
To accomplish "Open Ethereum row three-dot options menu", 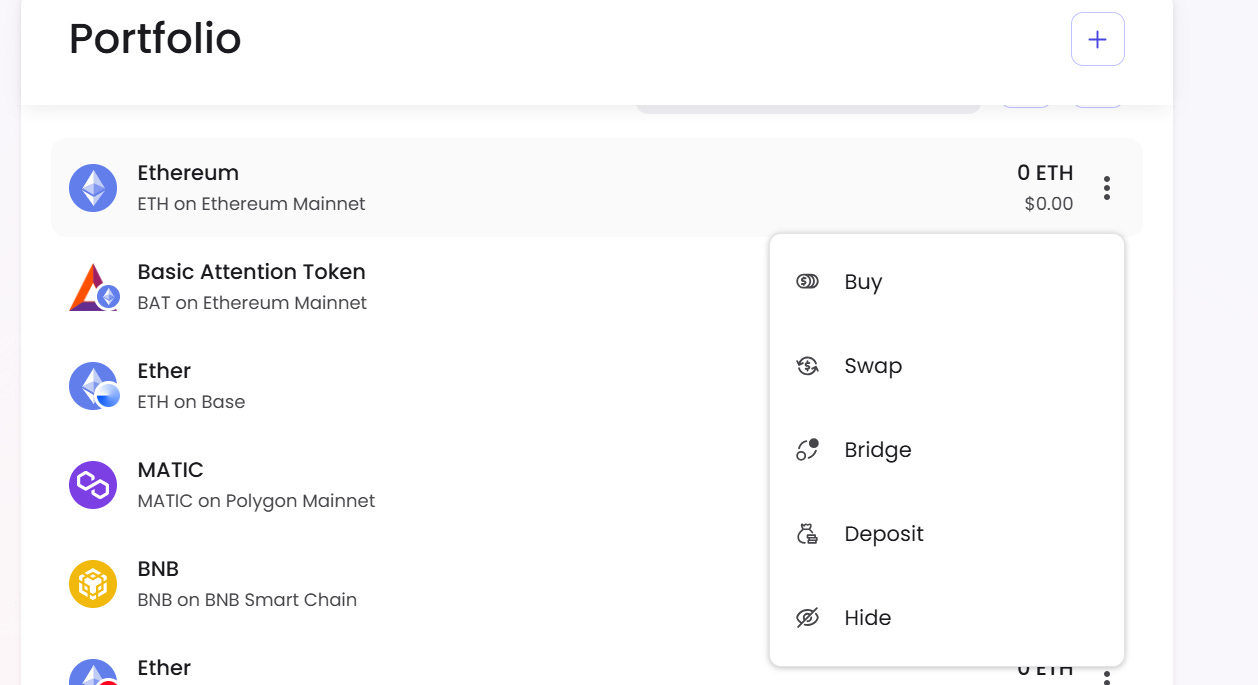I will pos(1106,188).
